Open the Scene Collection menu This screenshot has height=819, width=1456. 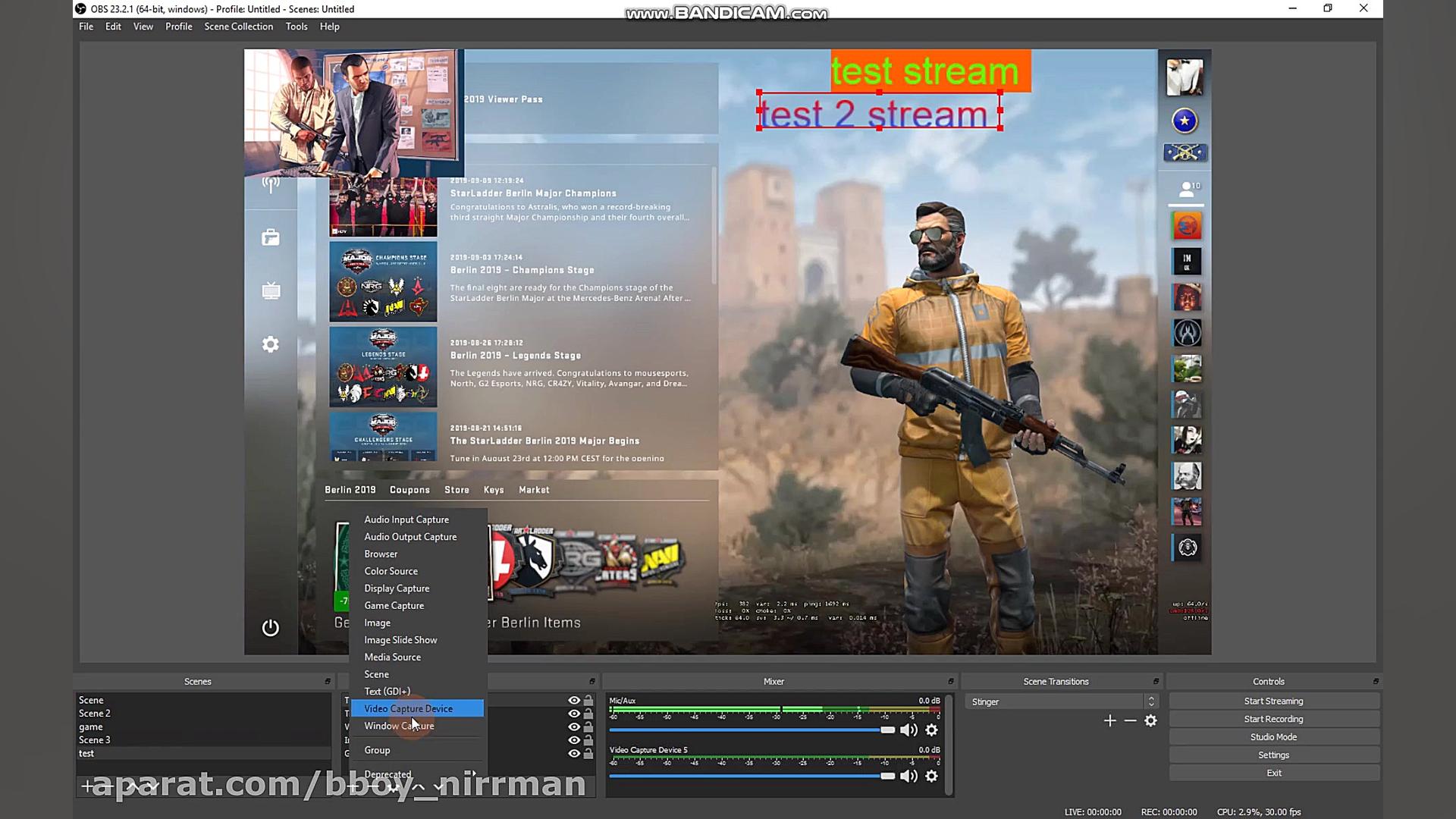(x=238, y=27)
